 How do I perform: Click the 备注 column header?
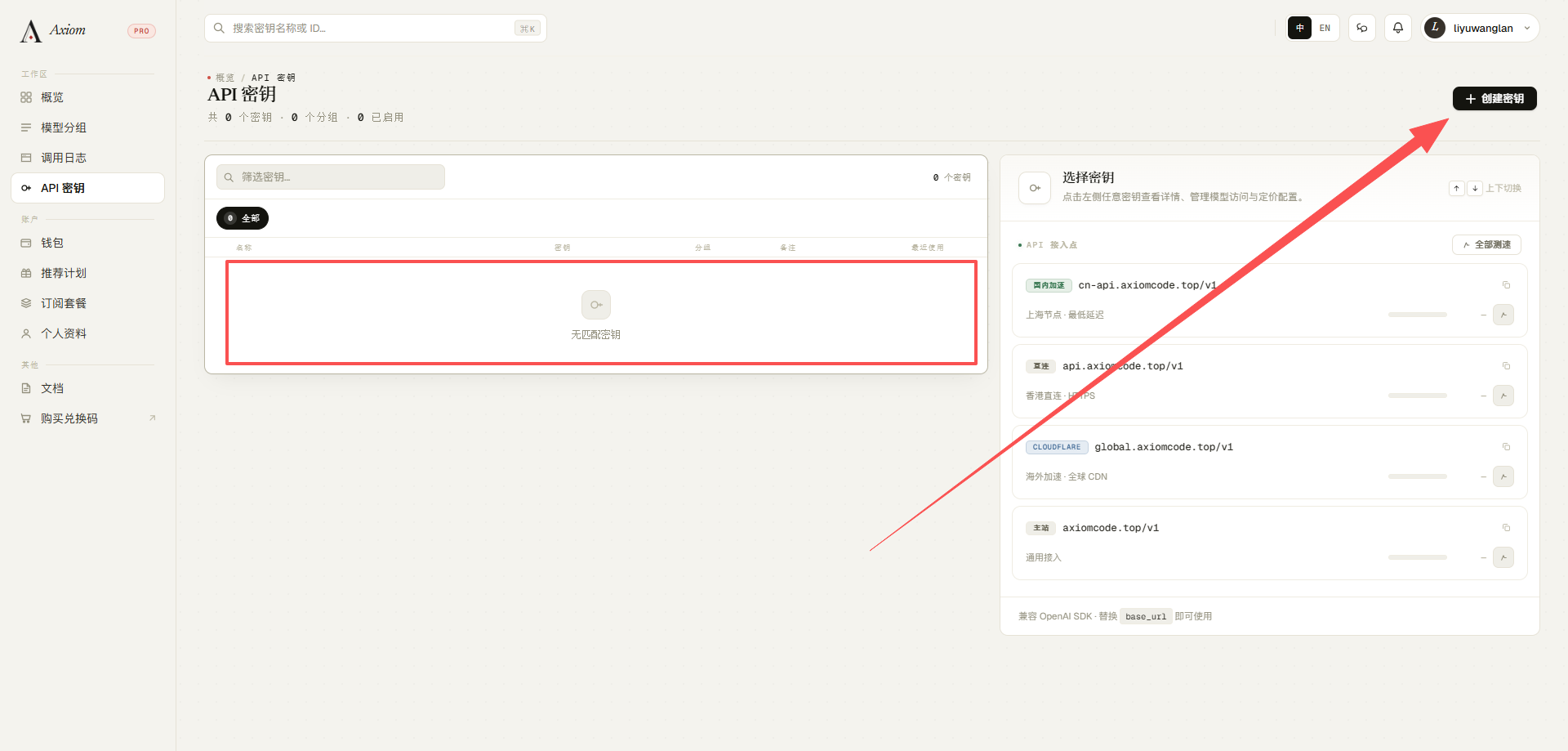(x=787, y=248)
